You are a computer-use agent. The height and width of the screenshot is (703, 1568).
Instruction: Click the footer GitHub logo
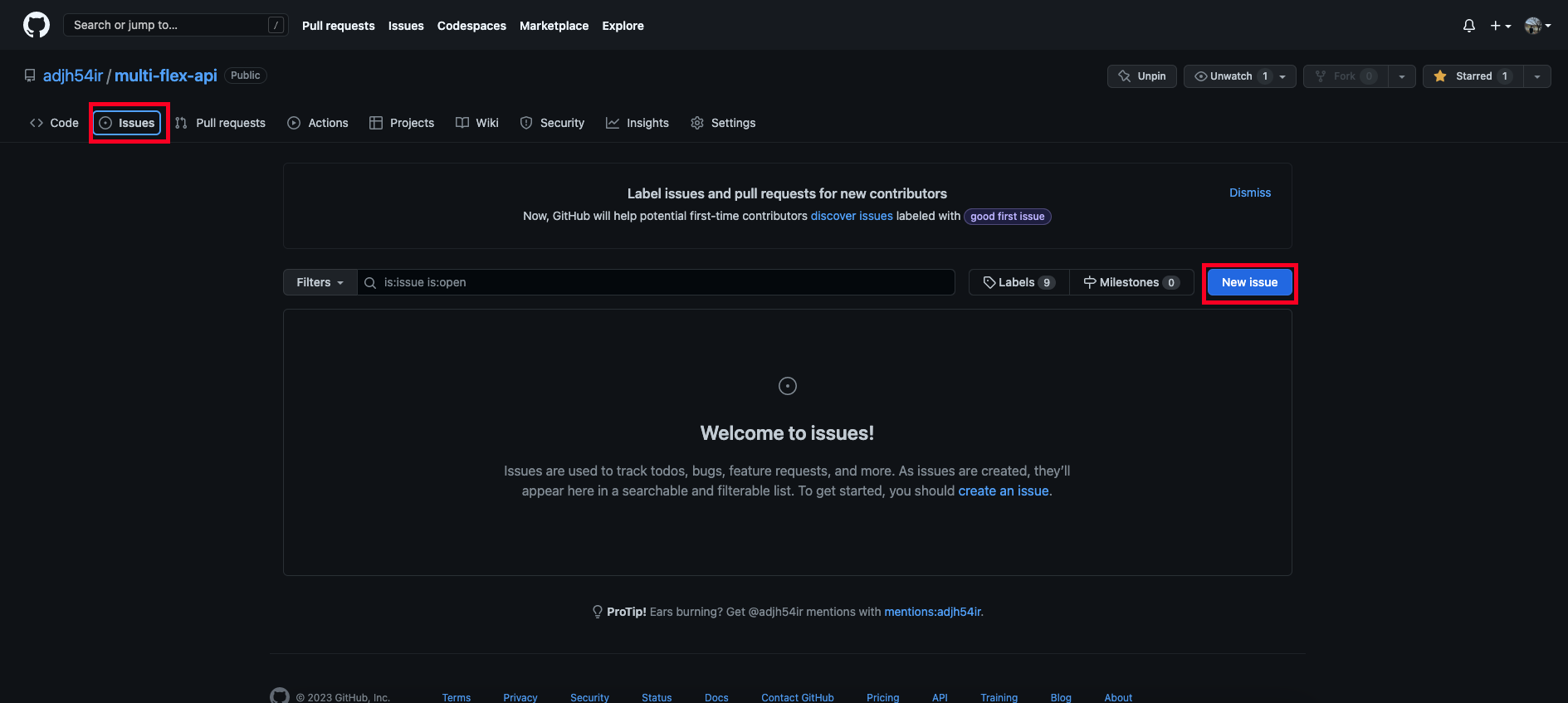[280, 696]
